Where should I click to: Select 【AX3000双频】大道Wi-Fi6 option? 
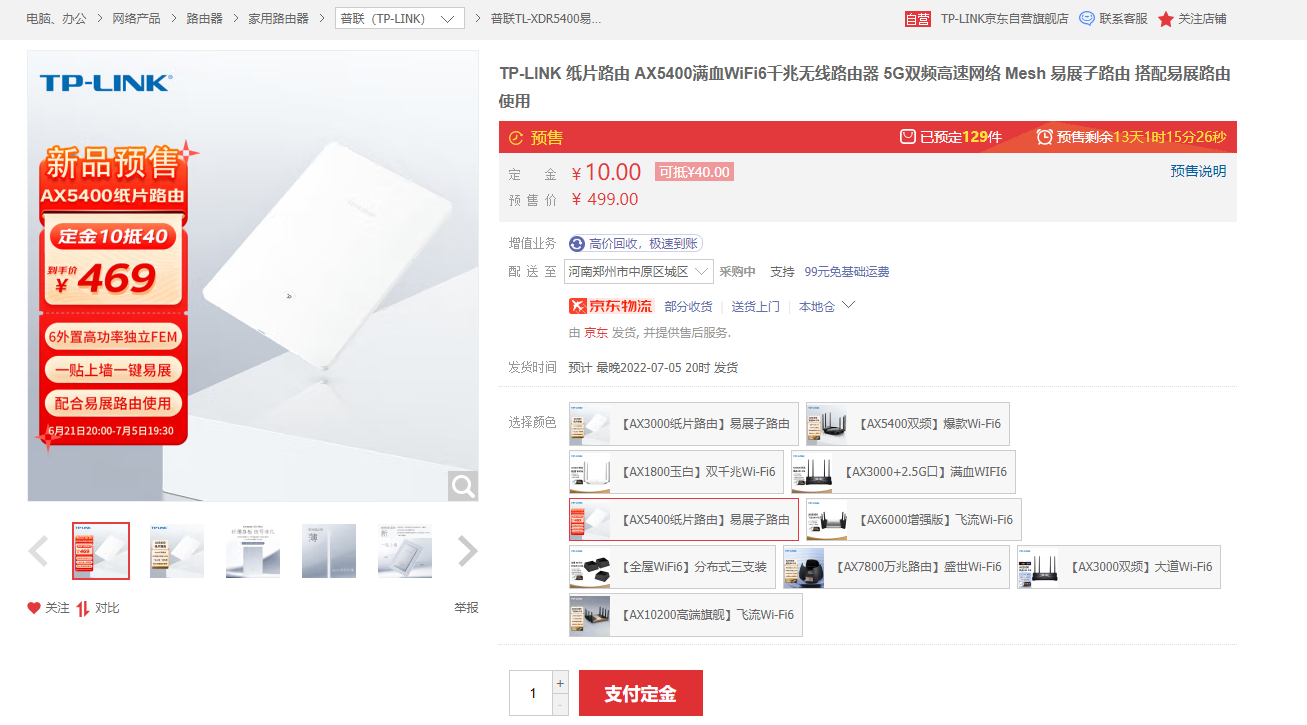click(x=1119, y=567)
